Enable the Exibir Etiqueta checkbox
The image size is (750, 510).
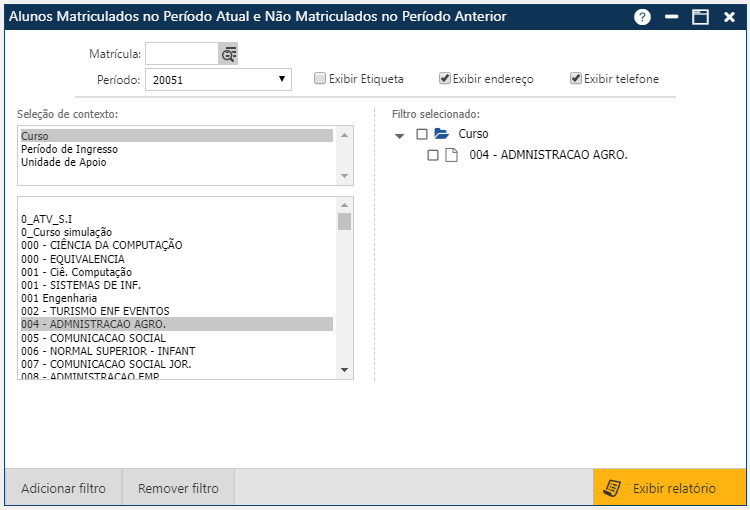[x=320, y=78]
